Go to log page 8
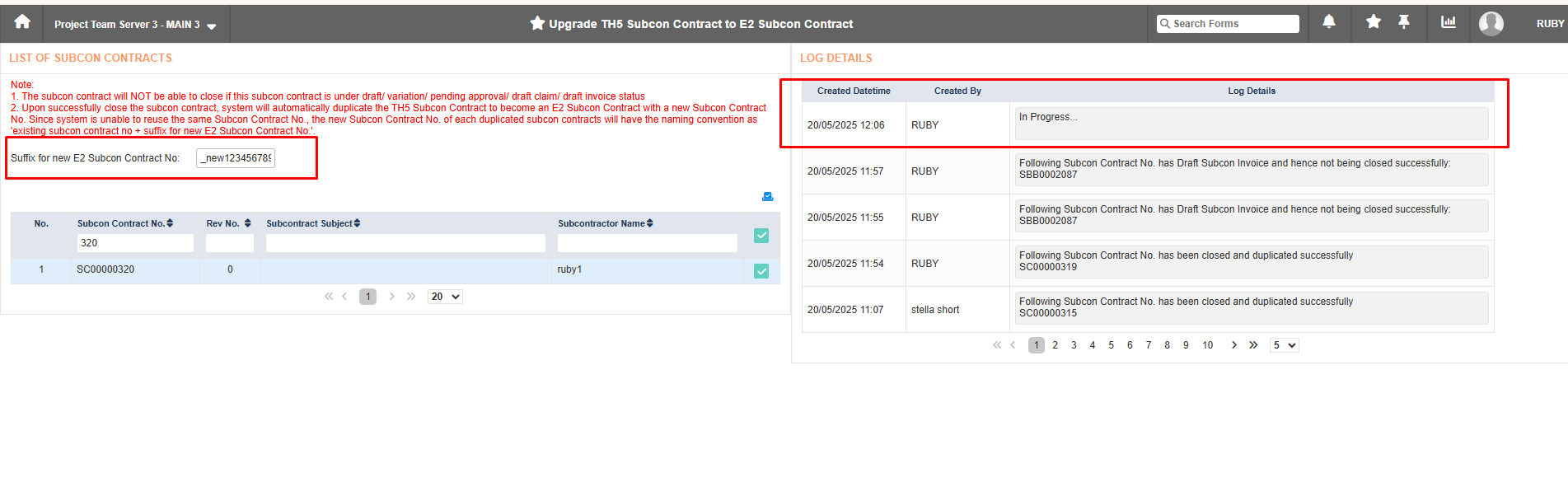The width and height of the screenshot is (1568, 501). 1167,345
